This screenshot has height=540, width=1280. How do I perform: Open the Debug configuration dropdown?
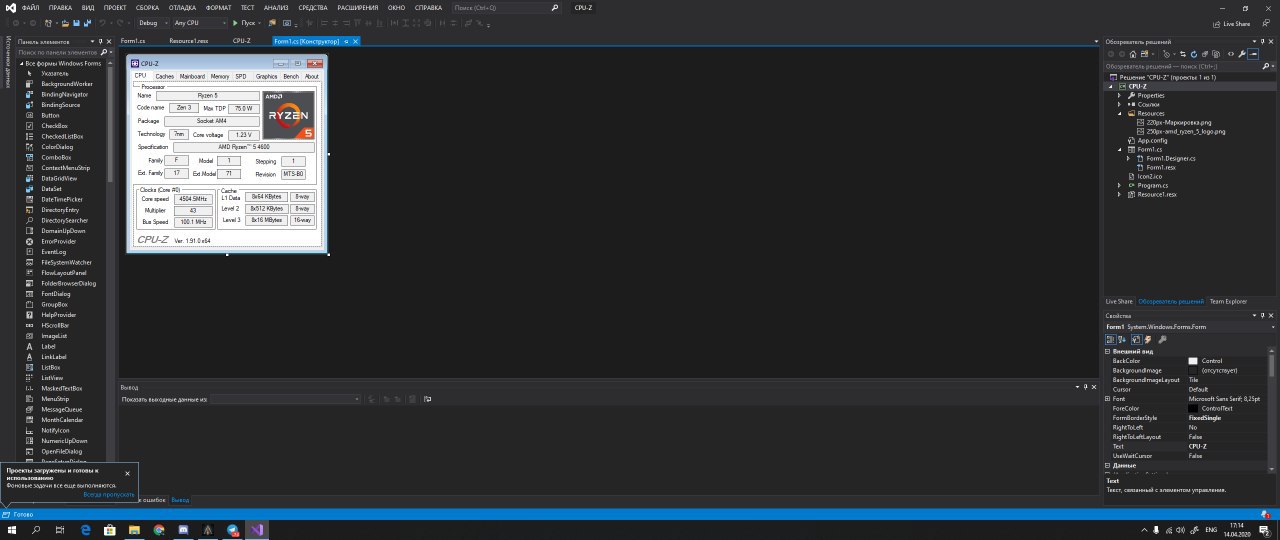pos(153,23)
